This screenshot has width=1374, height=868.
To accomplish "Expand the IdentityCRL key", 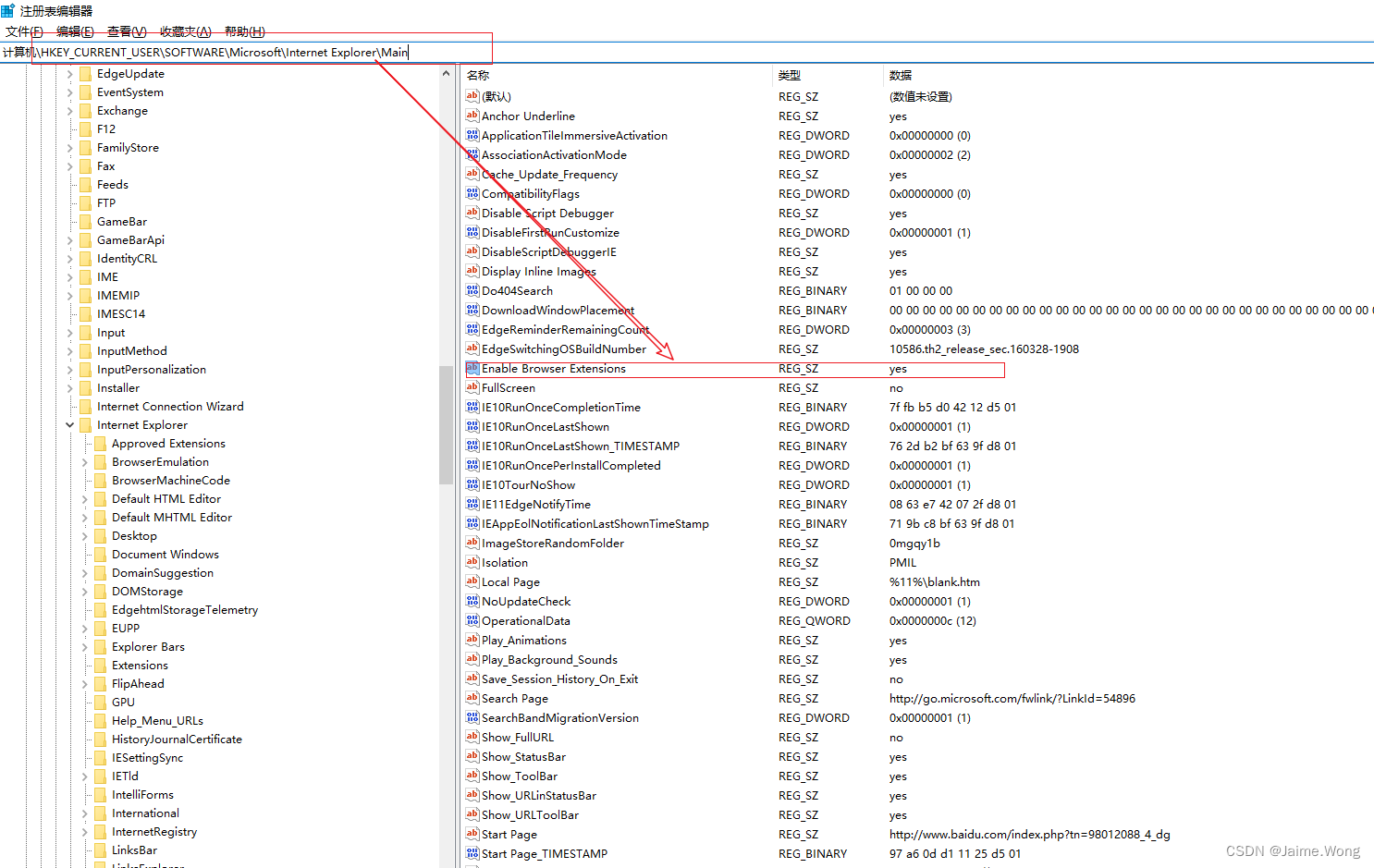I will coord(69,259).
